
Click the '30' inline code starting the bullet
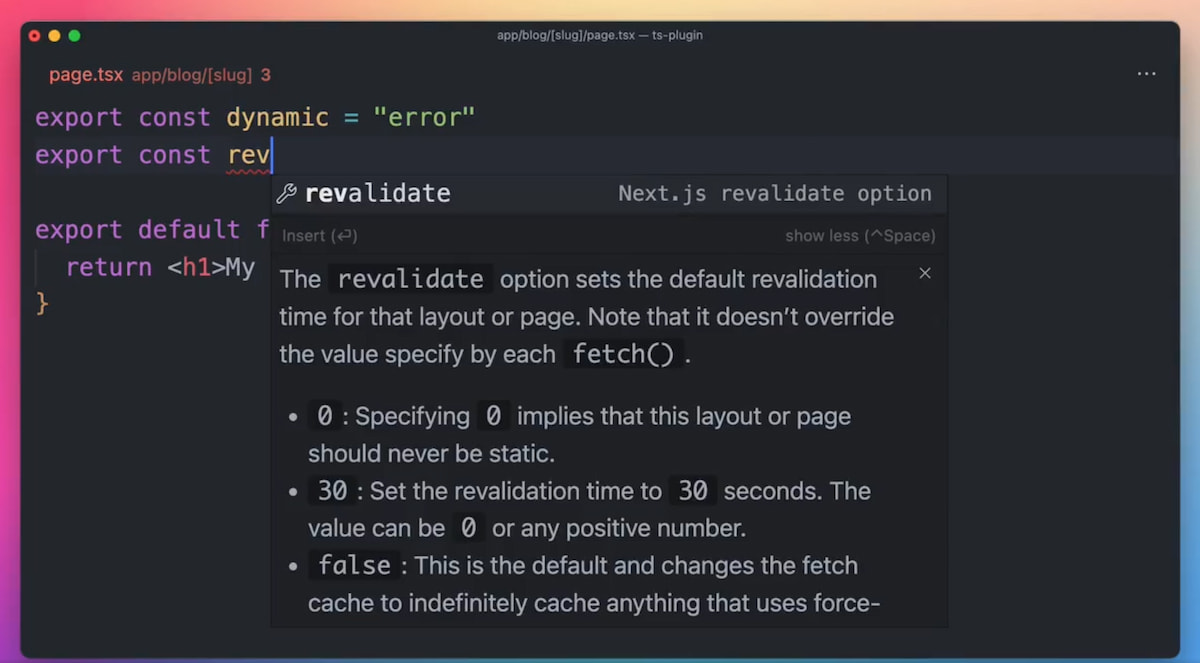point(332,491)
